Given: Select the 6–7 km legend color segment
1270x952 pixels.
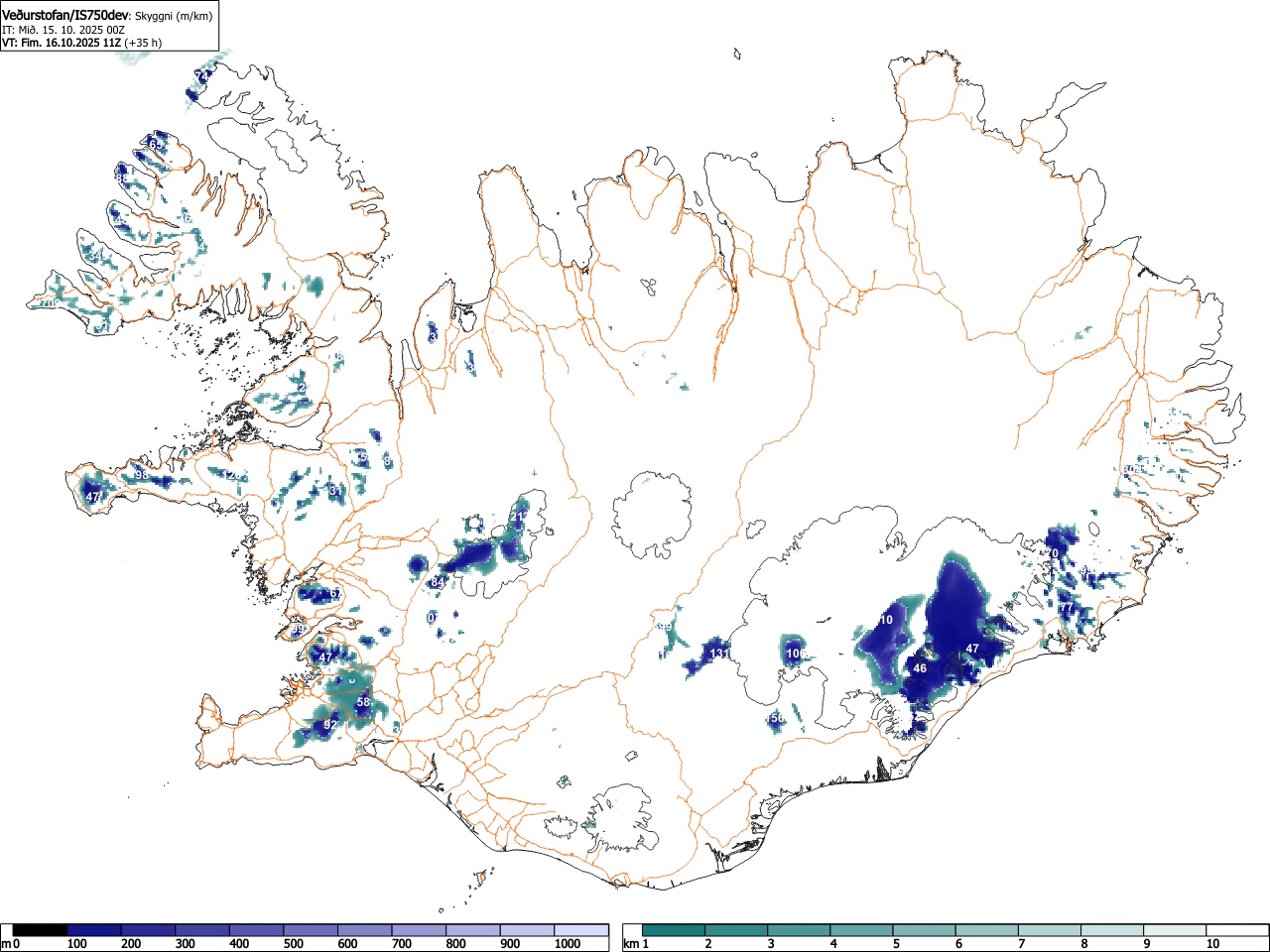Looking at the screenshot, I should click(986, 930).
